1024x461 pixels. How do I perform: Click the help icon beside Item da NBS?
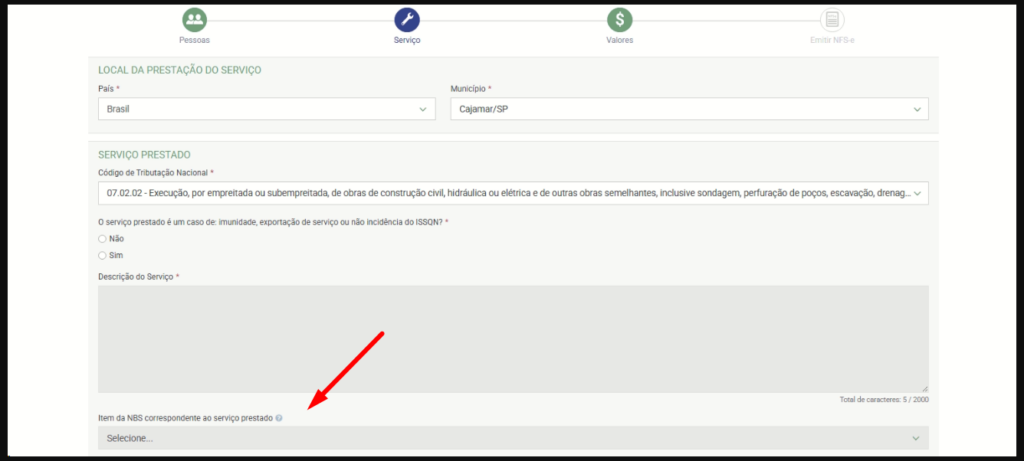point(279,417)
